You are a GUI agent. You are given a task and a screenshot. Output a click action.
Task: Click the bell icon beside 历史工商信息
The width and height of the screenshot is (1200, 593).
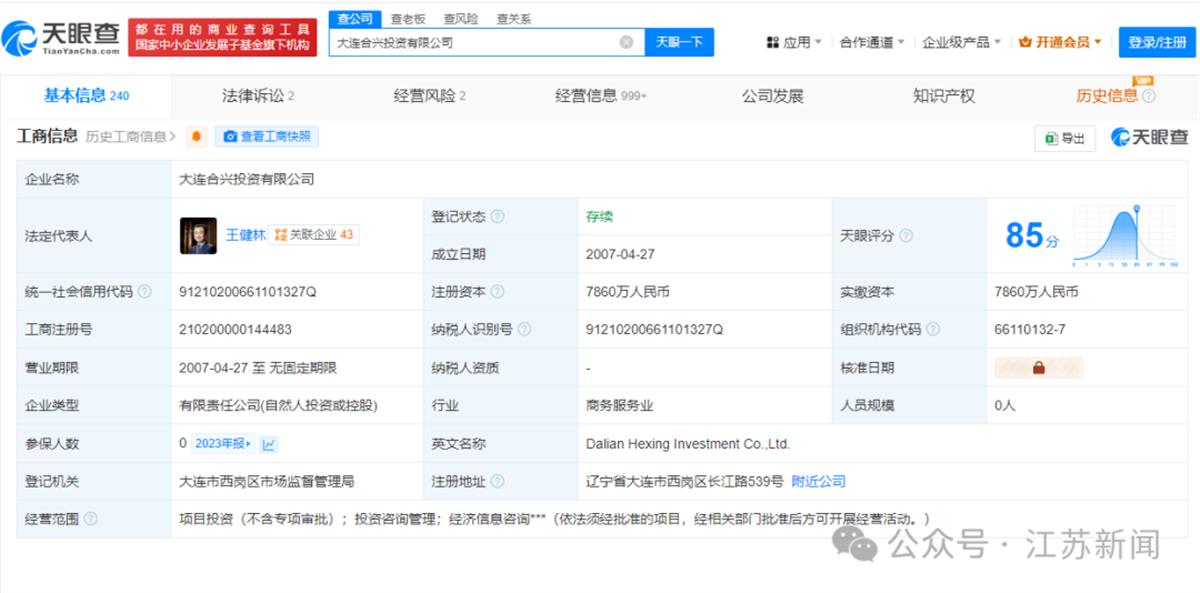point(196,136)
